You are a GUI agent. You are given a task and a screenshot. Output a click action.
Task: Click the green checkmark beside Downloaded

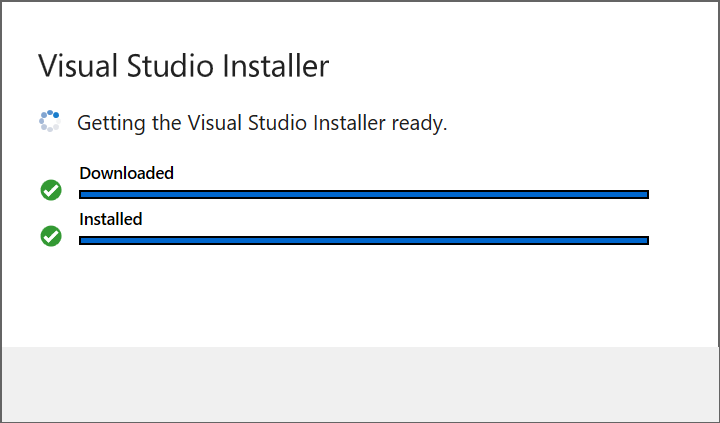pos(51,190)
